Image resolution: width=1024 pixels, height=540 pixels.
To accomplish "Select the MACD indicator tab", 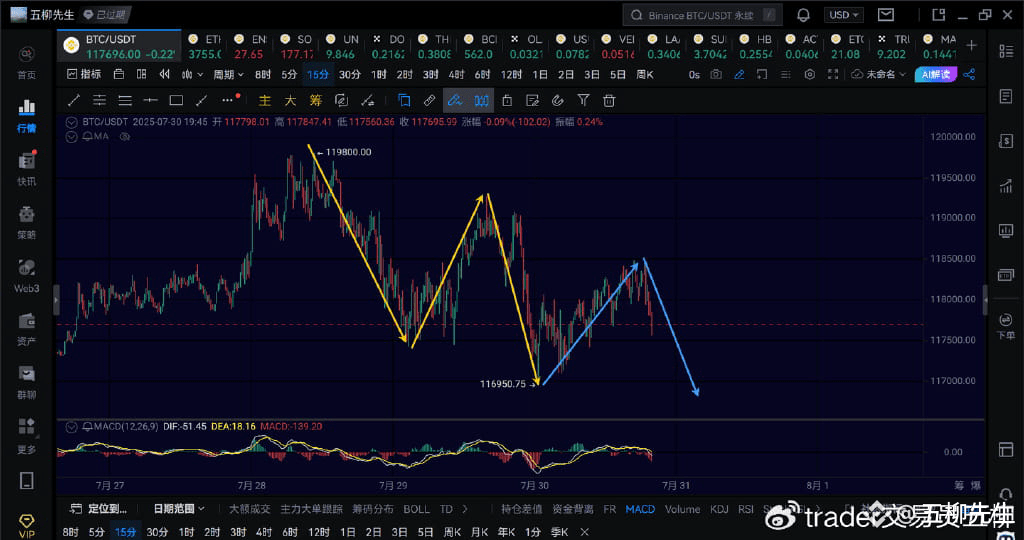I will [640, 509].
